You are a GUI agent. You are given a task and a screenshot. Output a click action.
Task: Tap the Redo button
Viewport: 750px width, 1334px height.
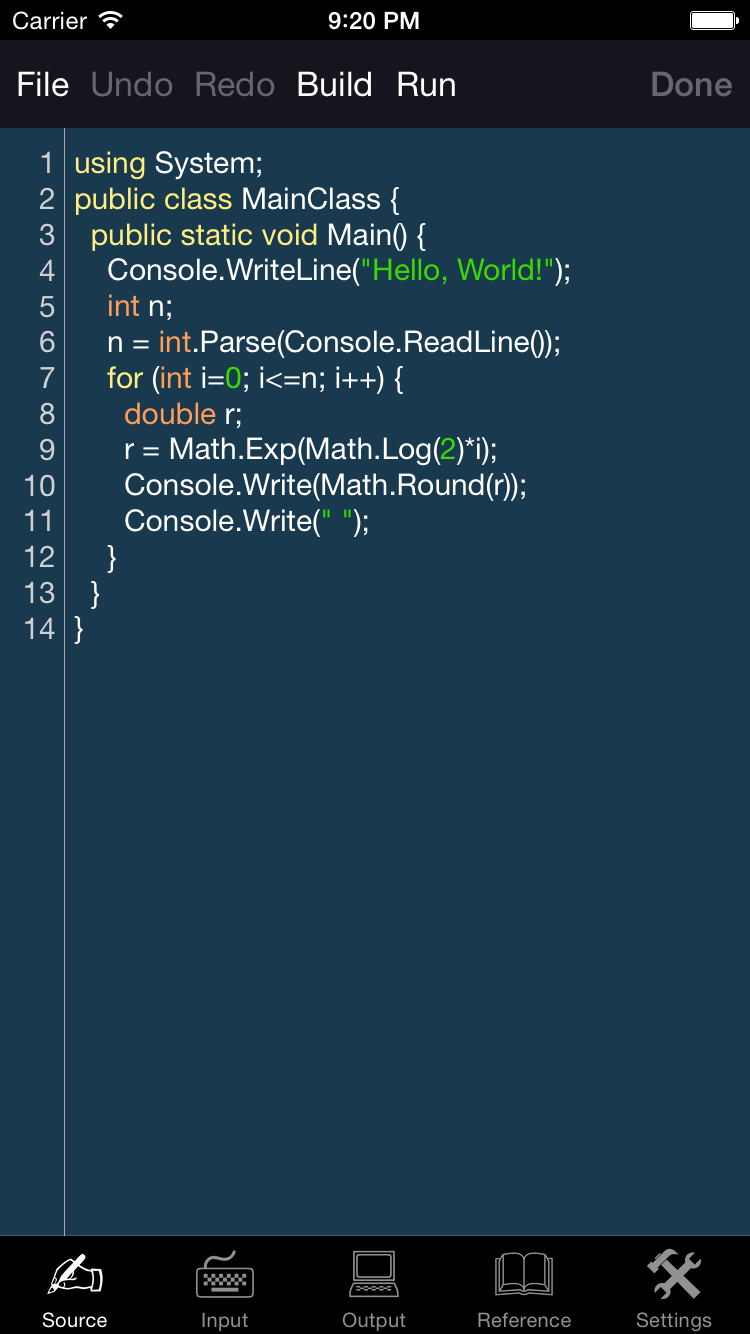point(235,85)
